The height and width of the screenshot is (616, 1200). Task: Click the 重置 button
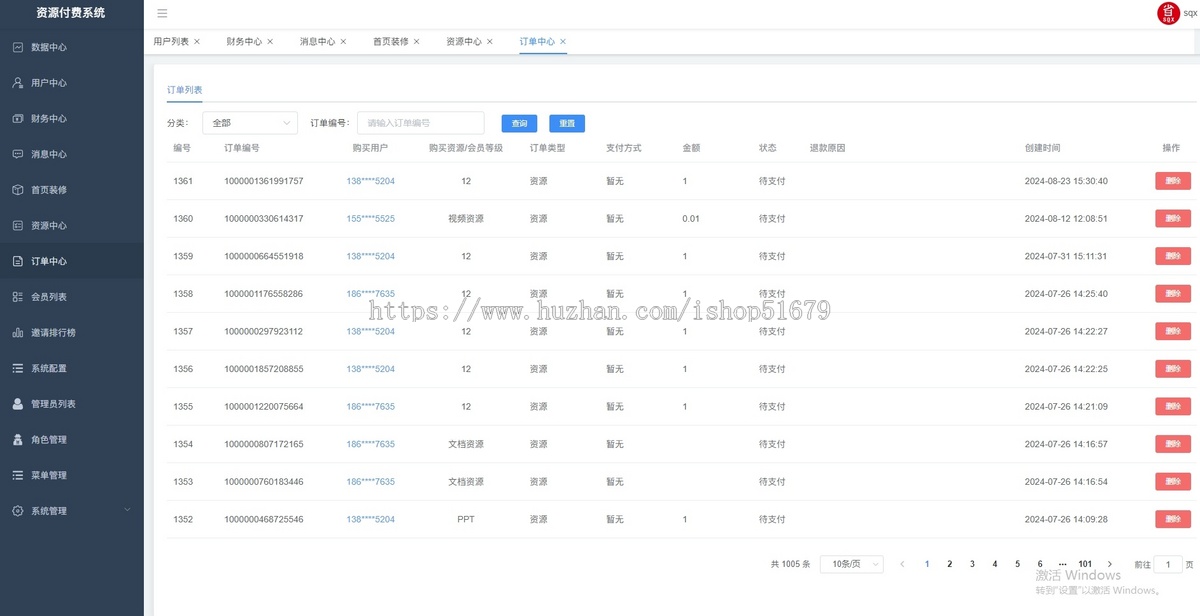pyautogui.click(x=567, y=124)
